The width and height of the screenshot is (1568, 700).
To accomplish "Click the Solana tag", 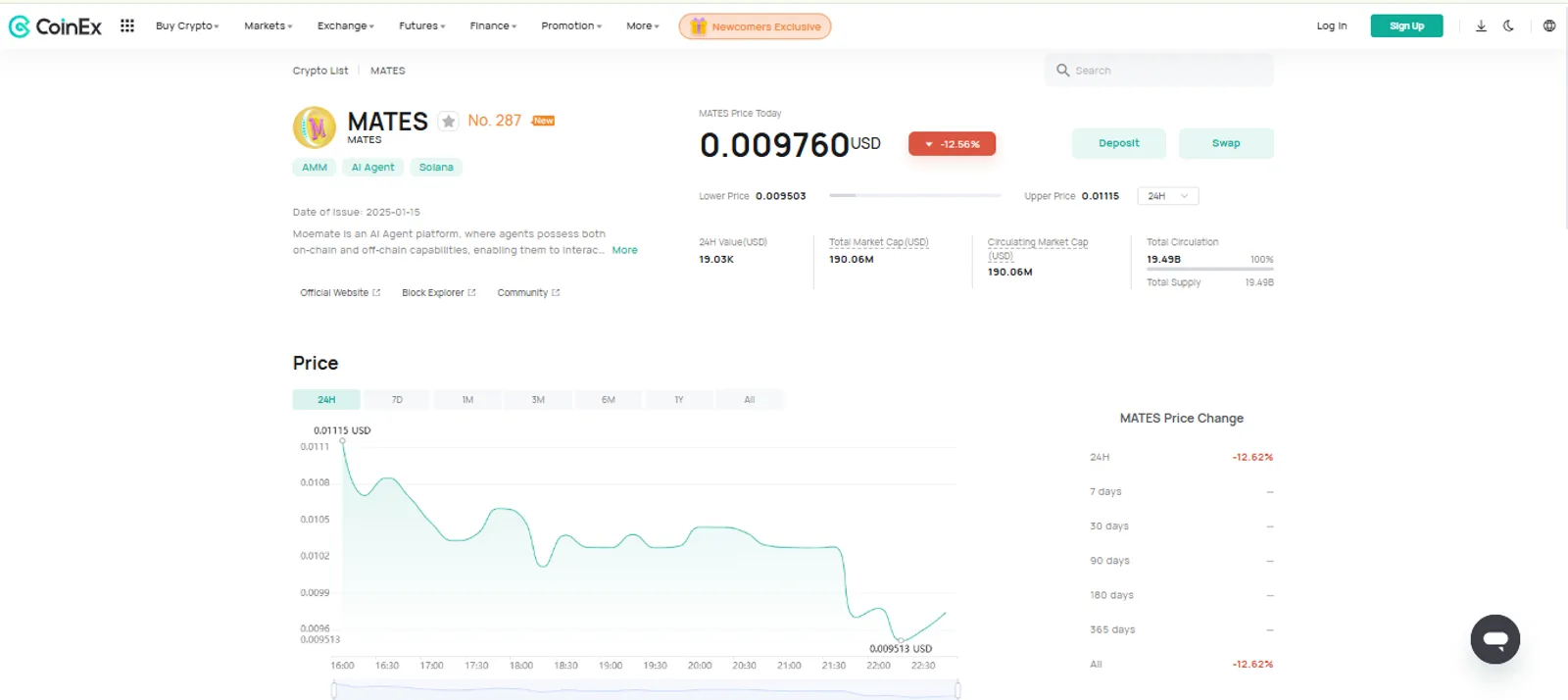I will 436,168.
